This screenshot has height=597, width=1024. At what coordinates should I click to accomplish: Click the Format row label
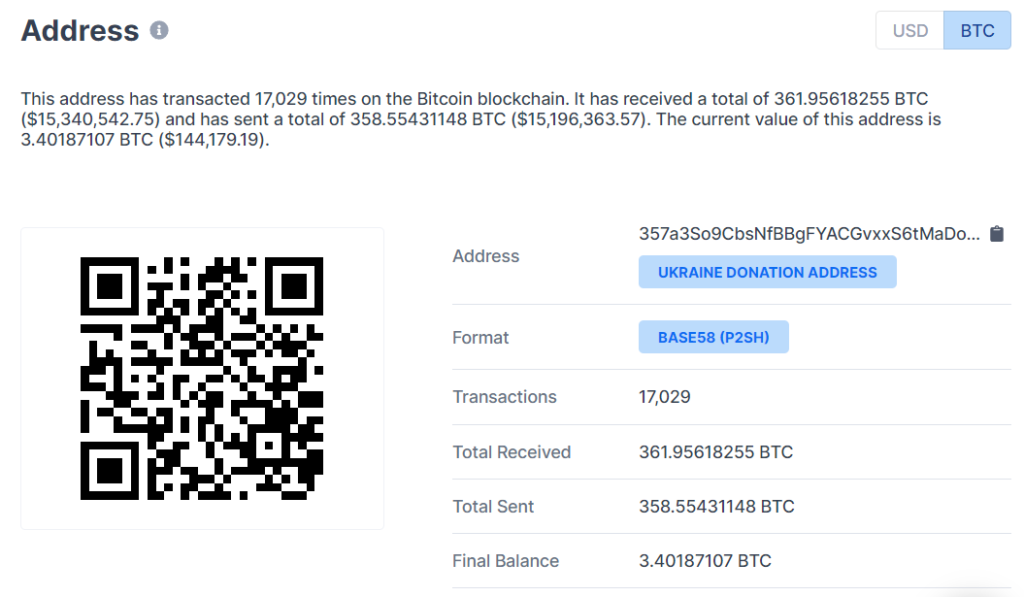tap(480, 338)
